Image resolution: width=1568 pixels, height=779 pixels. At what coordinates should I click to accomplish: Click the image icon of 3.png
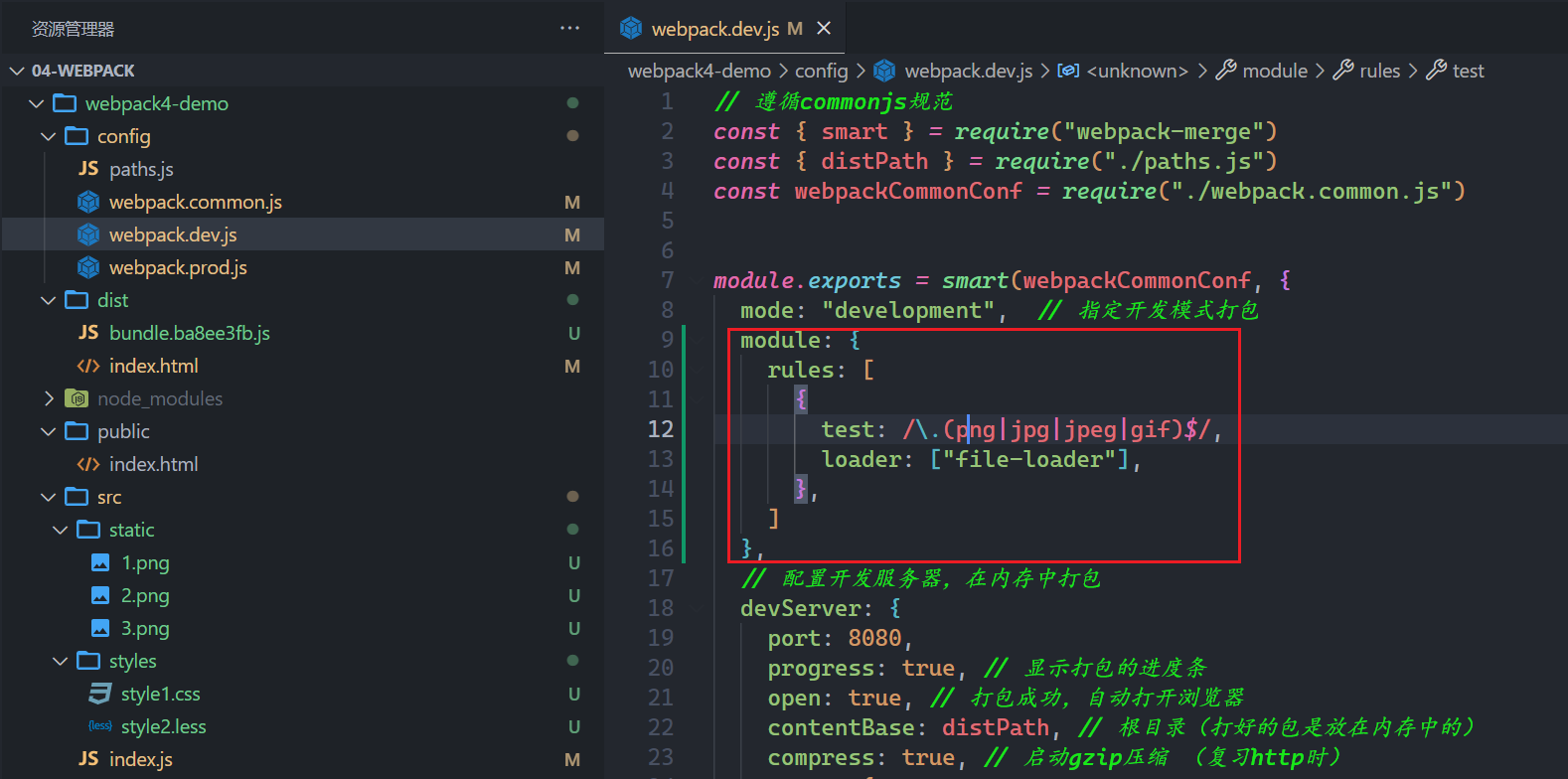pos(100,628)
